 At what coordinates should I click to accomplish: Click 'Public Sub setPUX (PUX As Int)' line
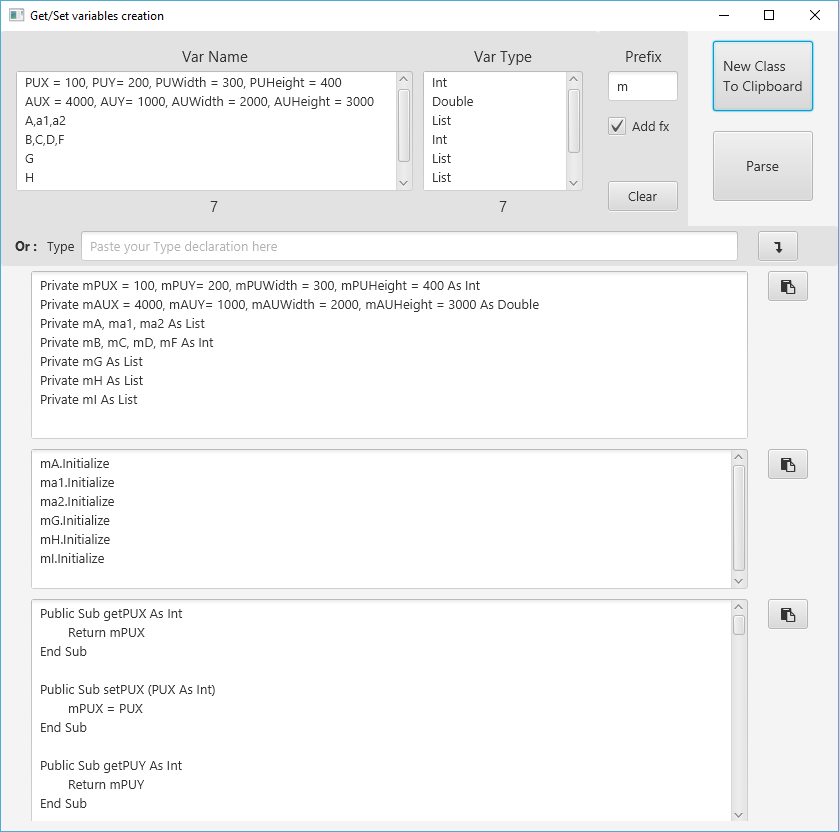click(x=128, y=690)
